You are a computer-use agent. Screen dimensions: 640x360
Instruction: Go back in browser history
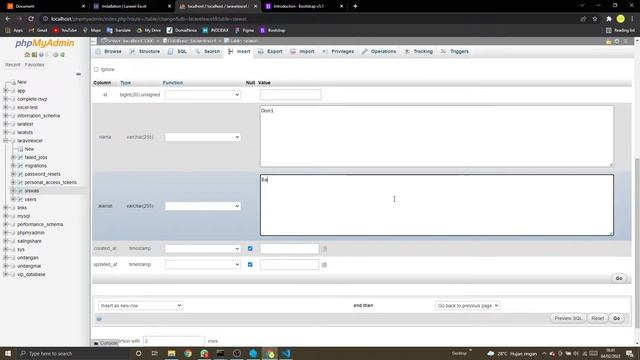pos(8,19)
